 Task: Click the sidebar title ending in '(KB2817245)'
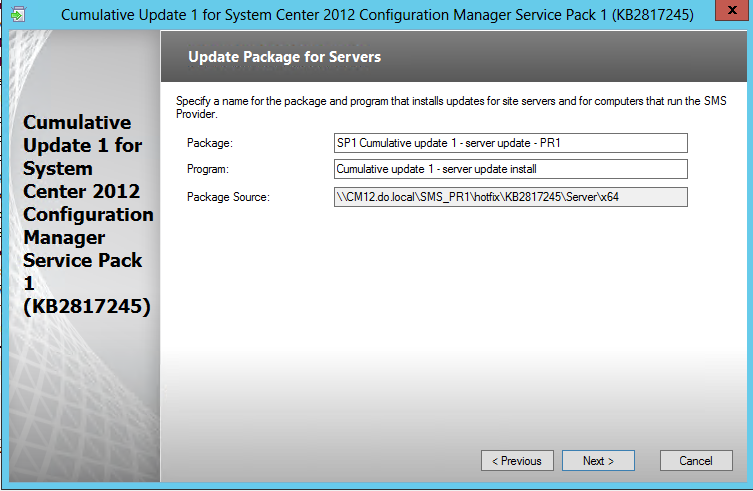[88, 214]
